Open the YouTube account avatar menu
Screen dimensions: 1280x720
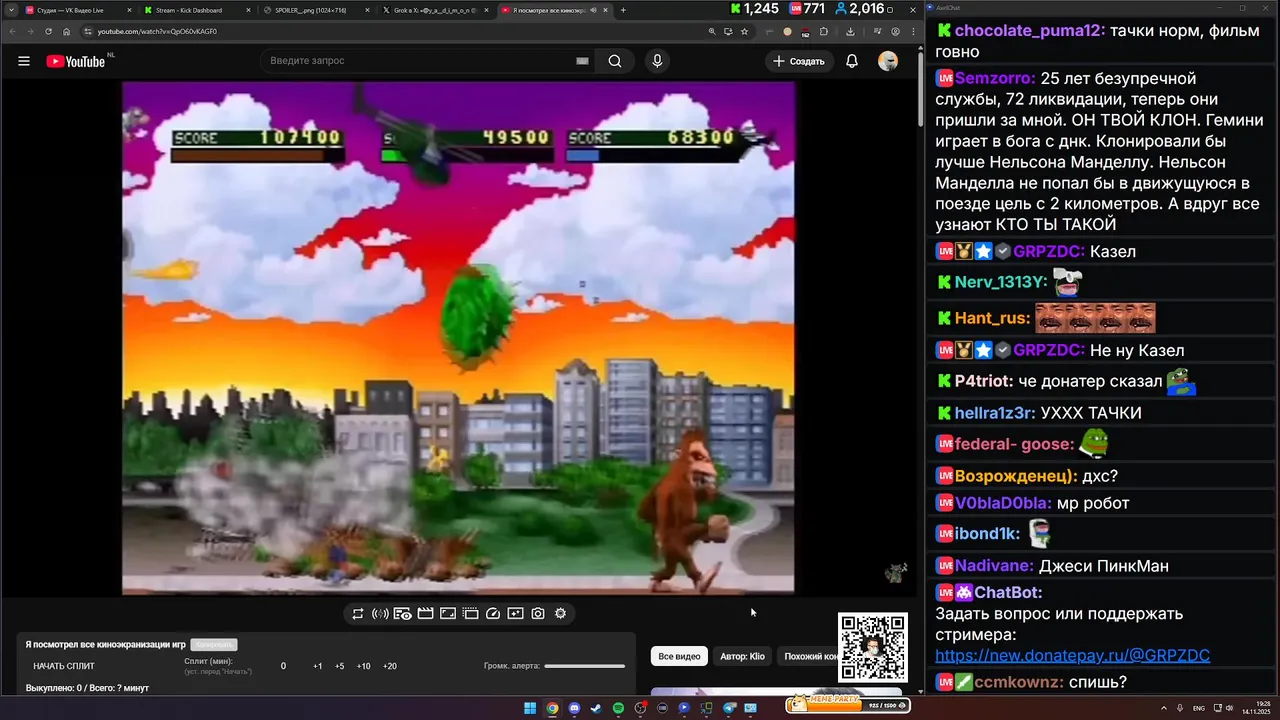point(888,61)
